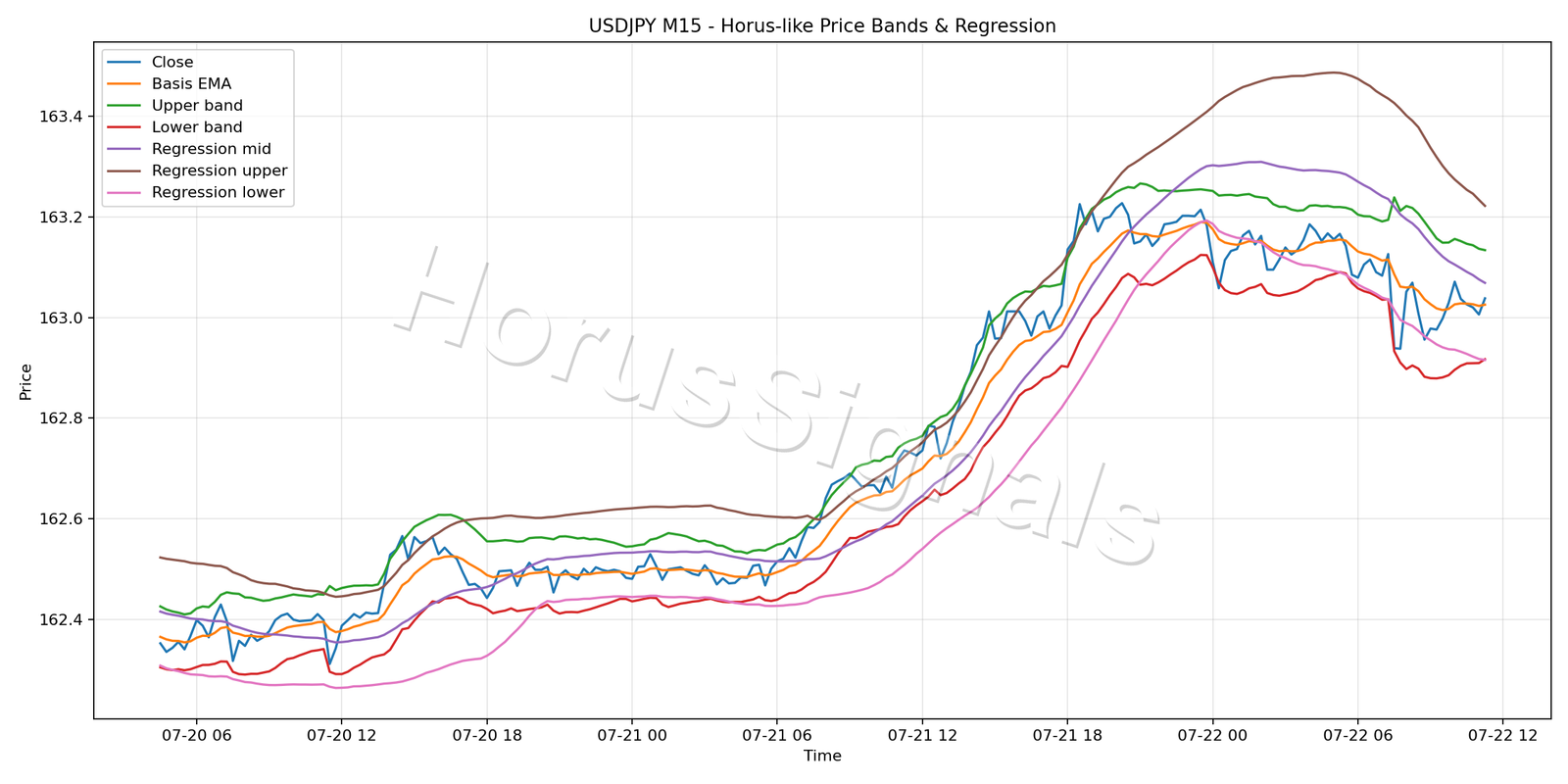Click the y-axis tick label 163.0
The width and height of the screenshot is (1568, 784).
tap(63, 318)
